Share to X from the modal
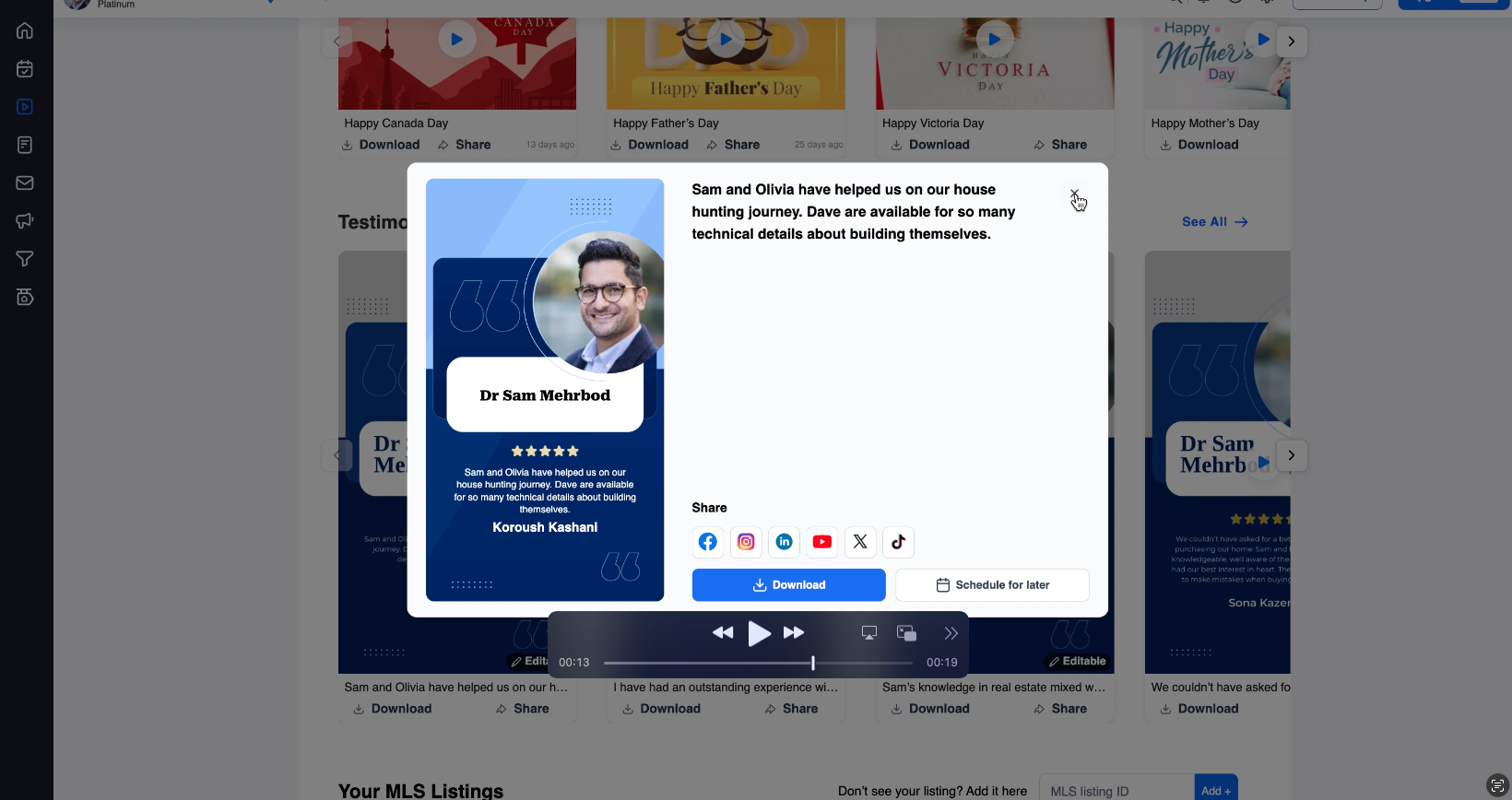The width and height of the screenshot is (1512, 800). [860, 542]
